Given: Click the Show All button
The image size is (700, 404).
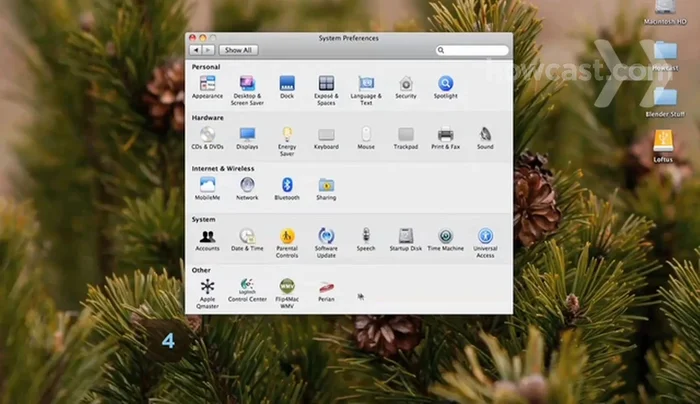Looking at the screenshot, I should point(238,49).
